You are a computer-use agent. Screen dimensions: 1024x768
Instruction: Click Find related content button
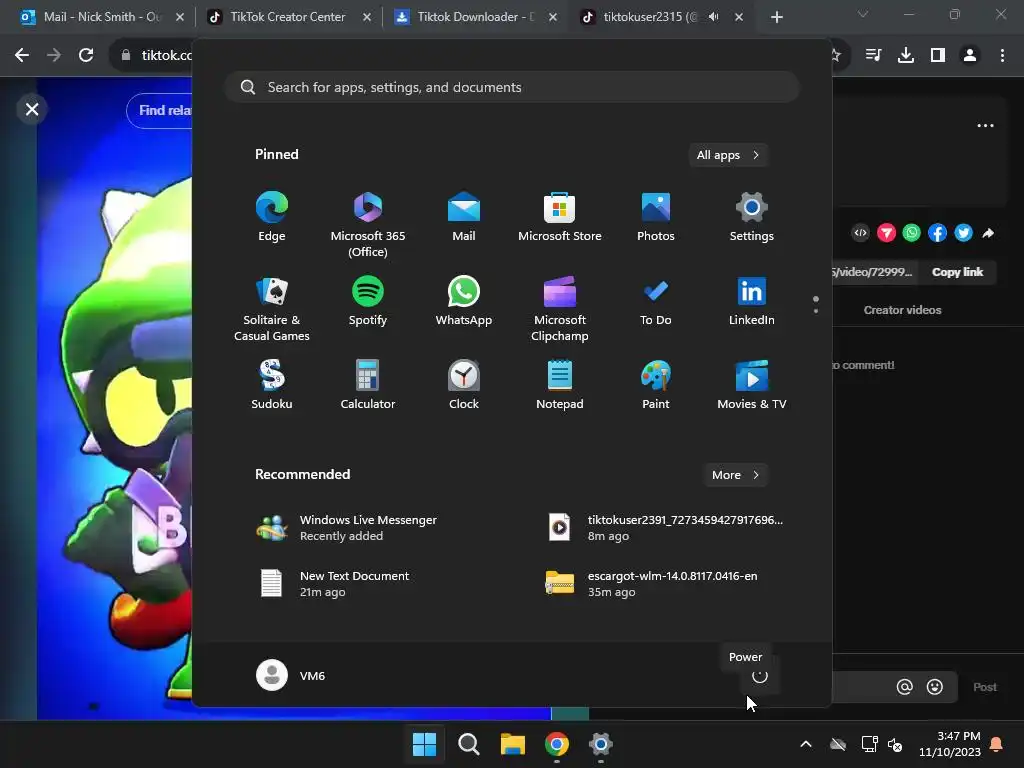point(160,110)
